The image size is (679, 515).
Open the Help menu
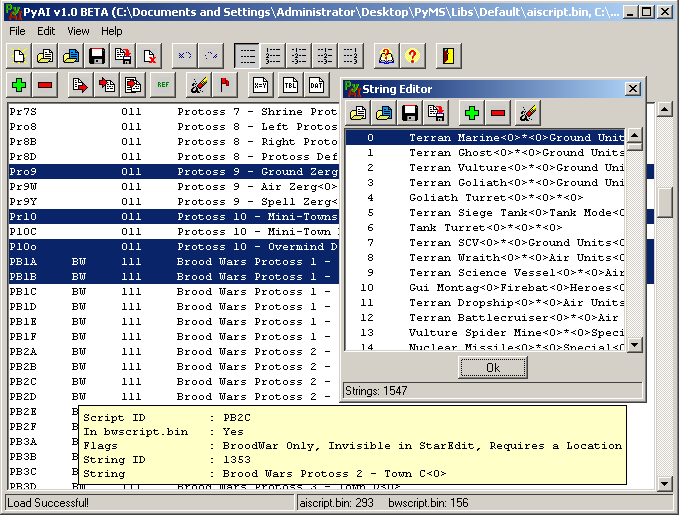click(112, 31)
